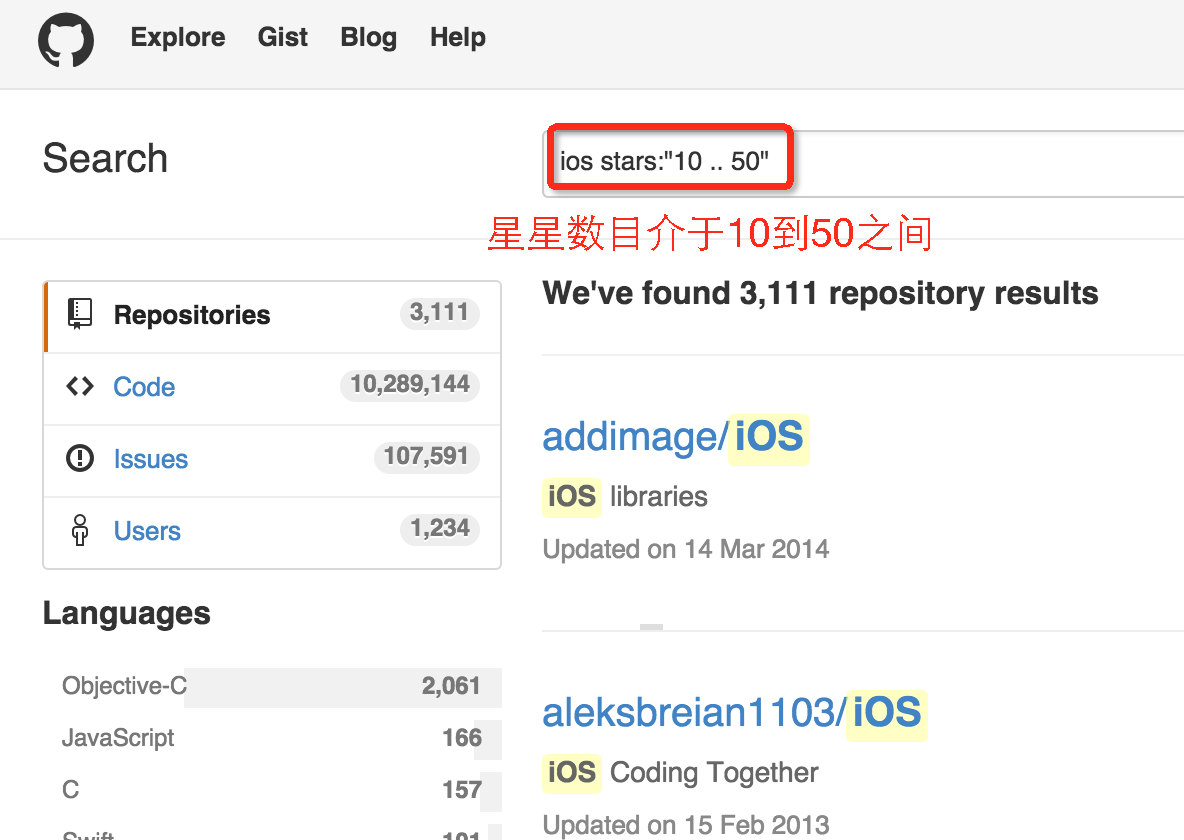Select the Repositories results tab

(273, 316)
